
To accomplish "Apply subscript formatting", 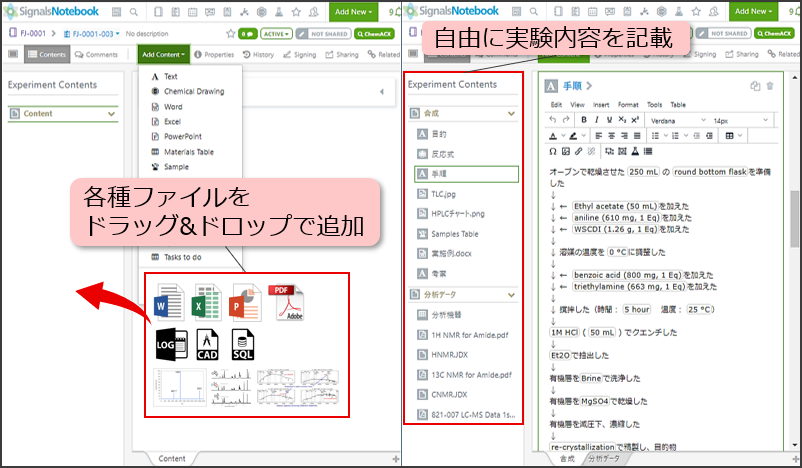I will [x=622, y=120].
